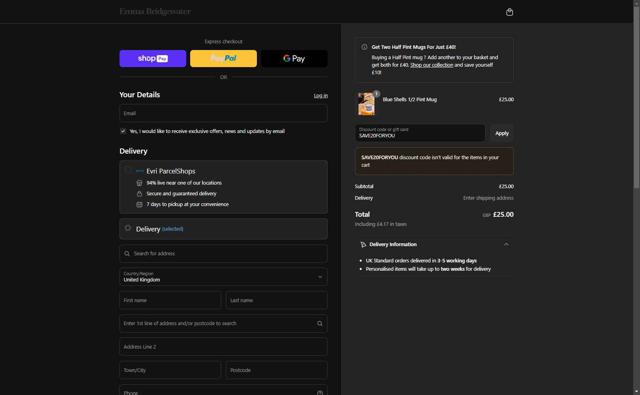
Task: Click the discount code input field
Action: (420, 133)
